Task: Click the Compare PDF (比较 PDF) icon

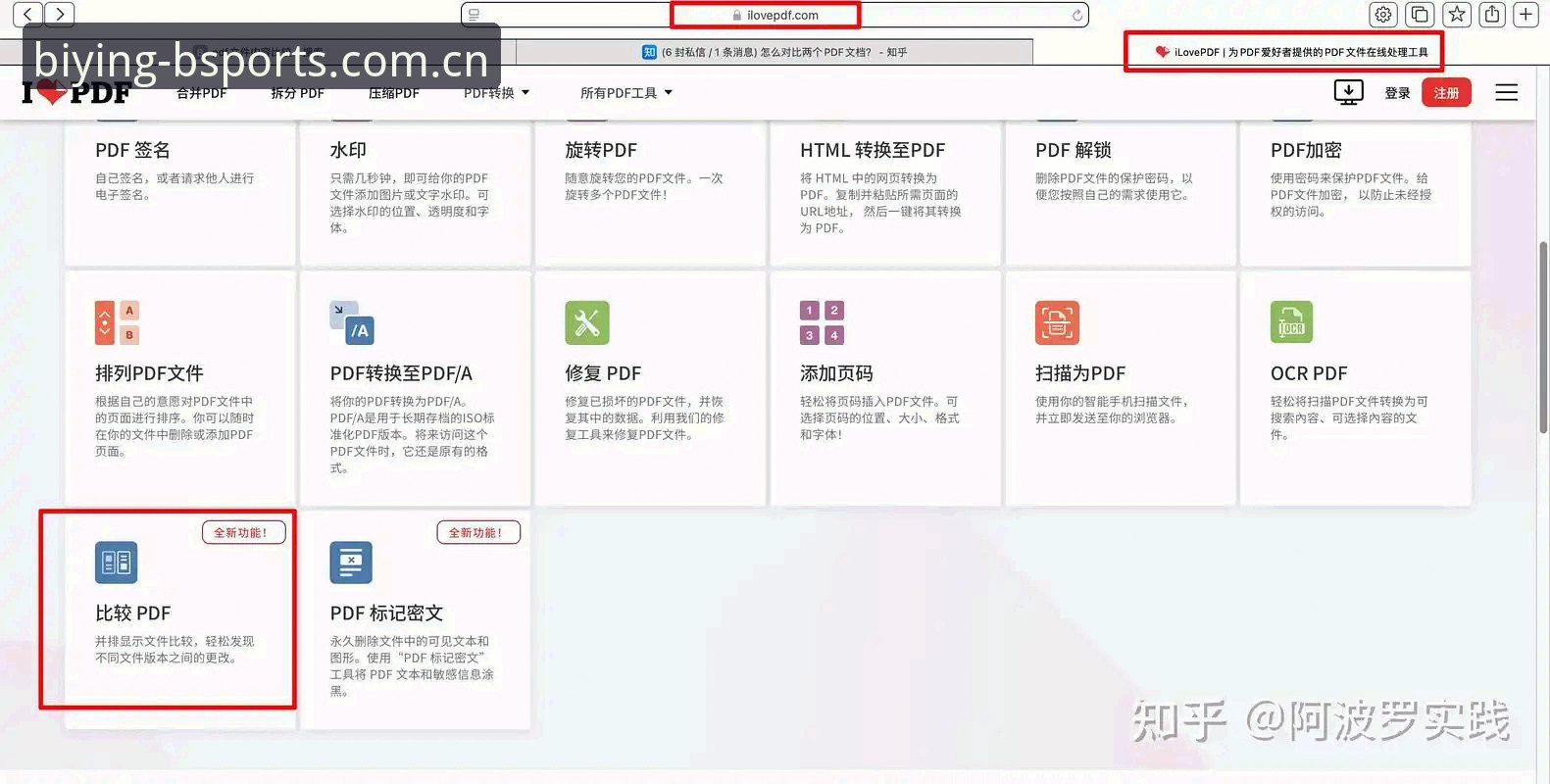Action: coord(117,563)
